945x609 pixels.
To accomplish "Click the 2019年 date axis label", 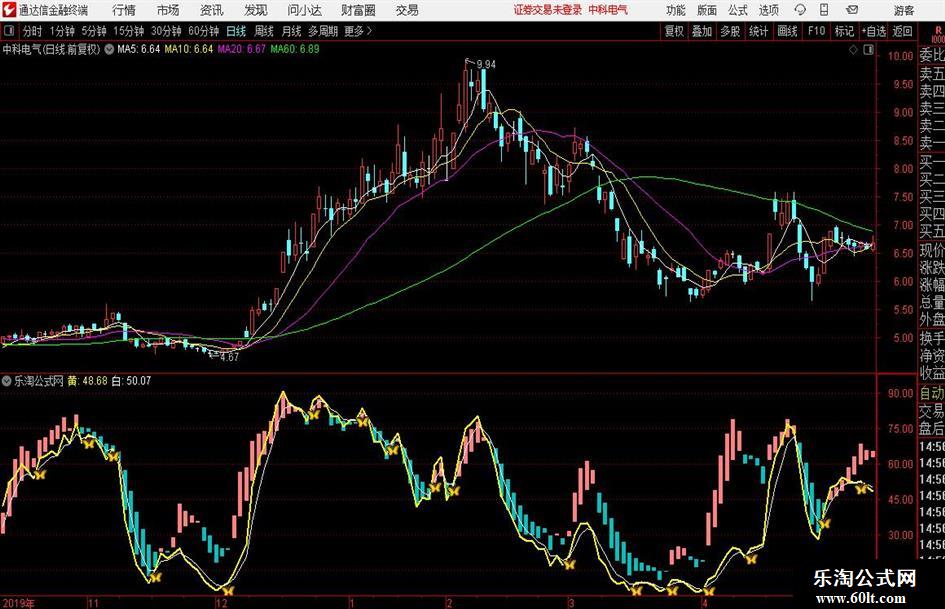I will click(x=18, y=603).
